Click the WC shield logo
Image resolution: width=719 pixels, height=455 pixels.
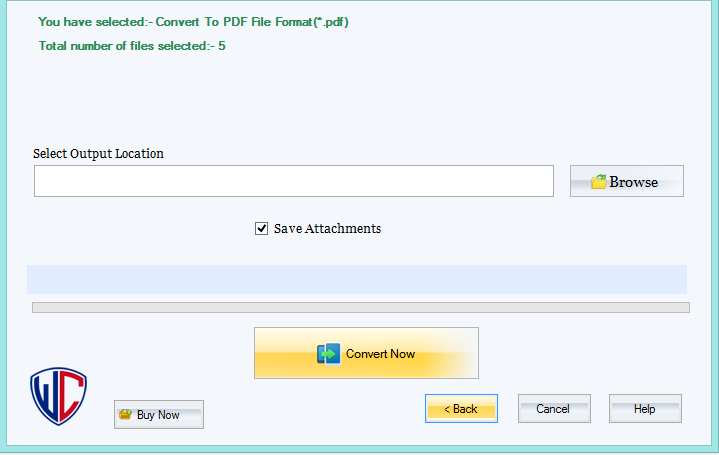point(58,396)
